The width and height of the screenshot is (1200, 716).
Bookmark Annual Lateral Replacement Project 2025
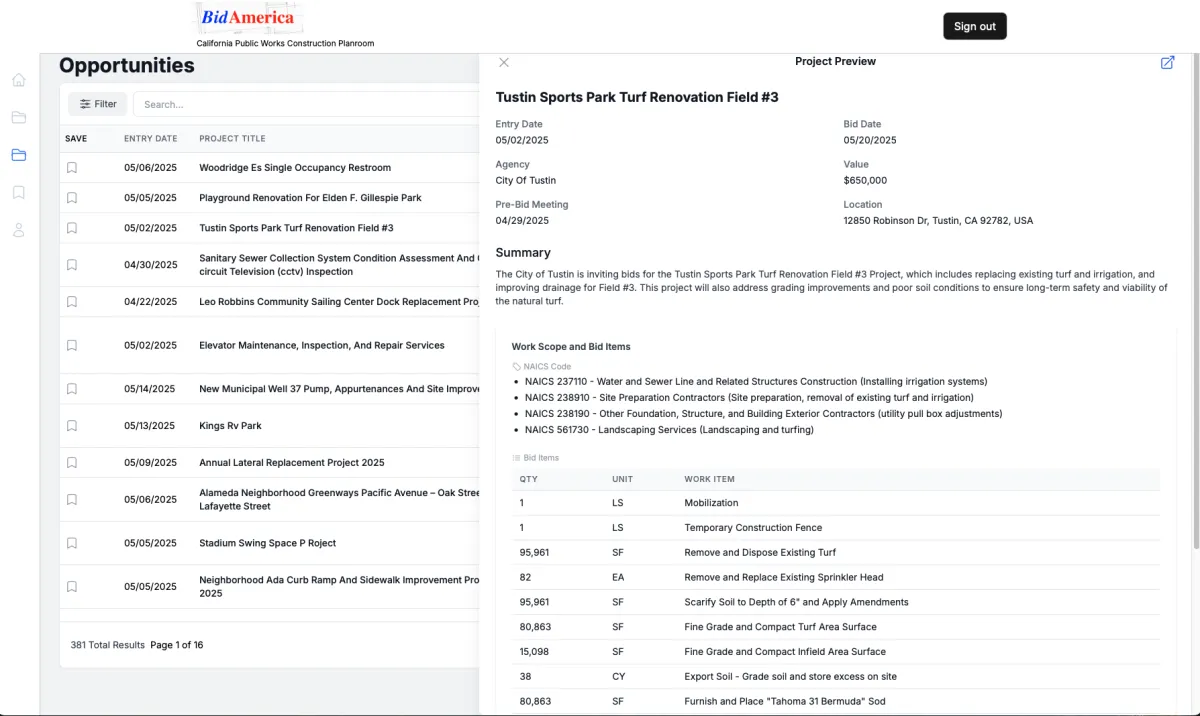pos(72,463)
